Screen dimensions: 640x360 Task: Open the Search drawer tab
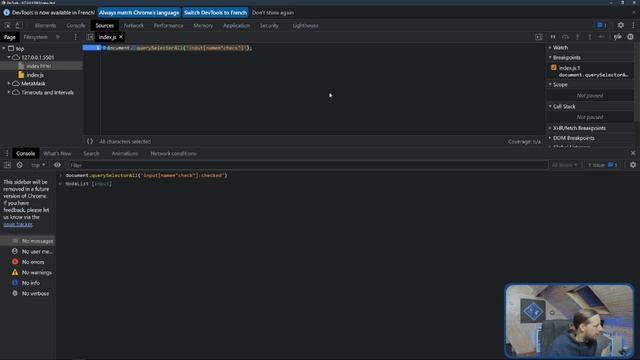tap(91, 153)
